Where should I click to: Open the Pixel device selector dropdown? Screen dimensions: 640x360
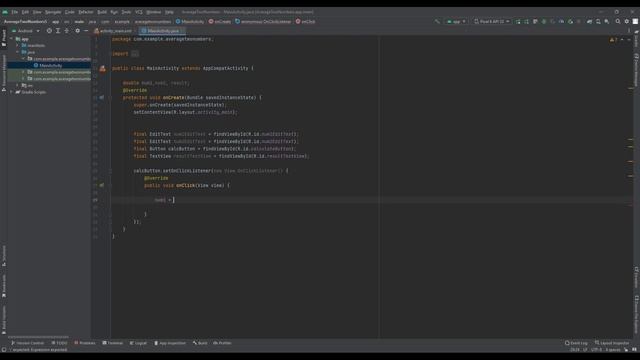(492, 21)
